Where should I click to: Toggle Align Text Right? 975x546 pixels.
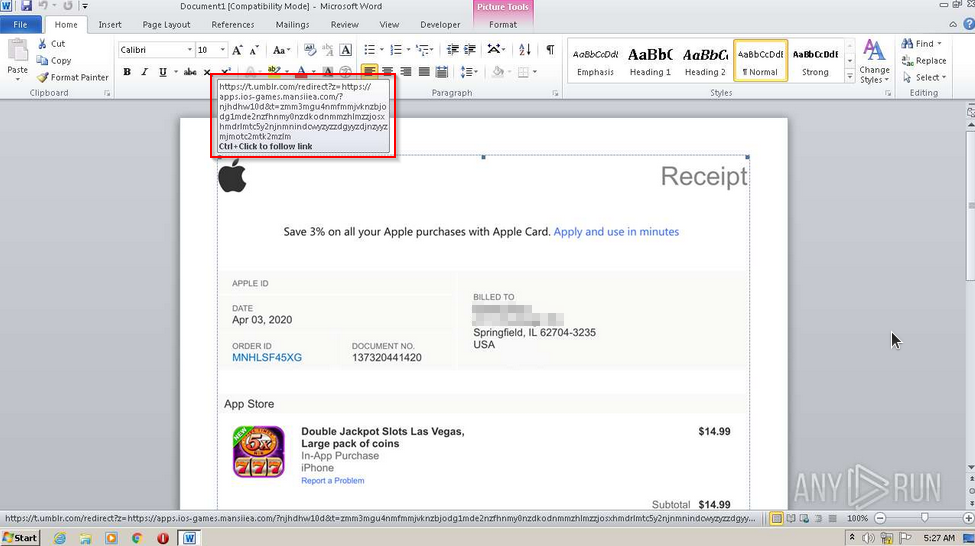(405, 72)
